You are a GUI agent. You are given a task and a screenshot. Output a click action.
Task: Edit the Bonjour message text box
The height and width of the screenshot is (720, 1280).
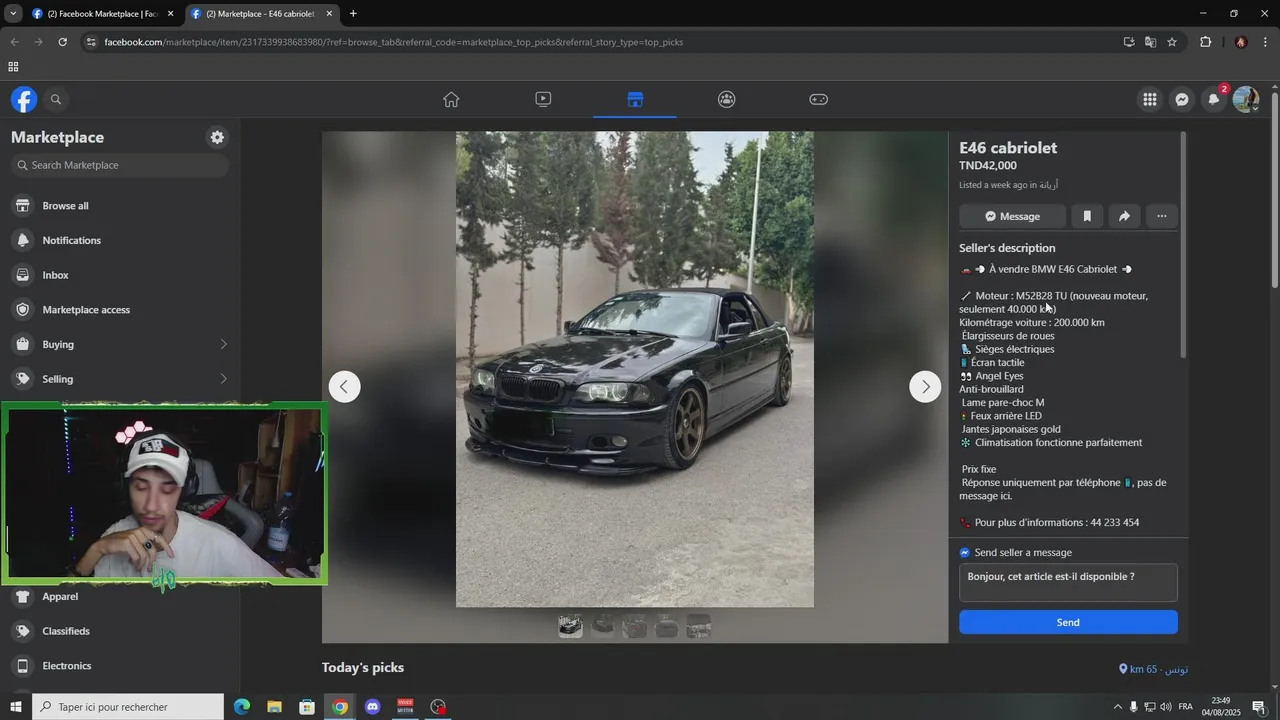(x=1068, y=583)
